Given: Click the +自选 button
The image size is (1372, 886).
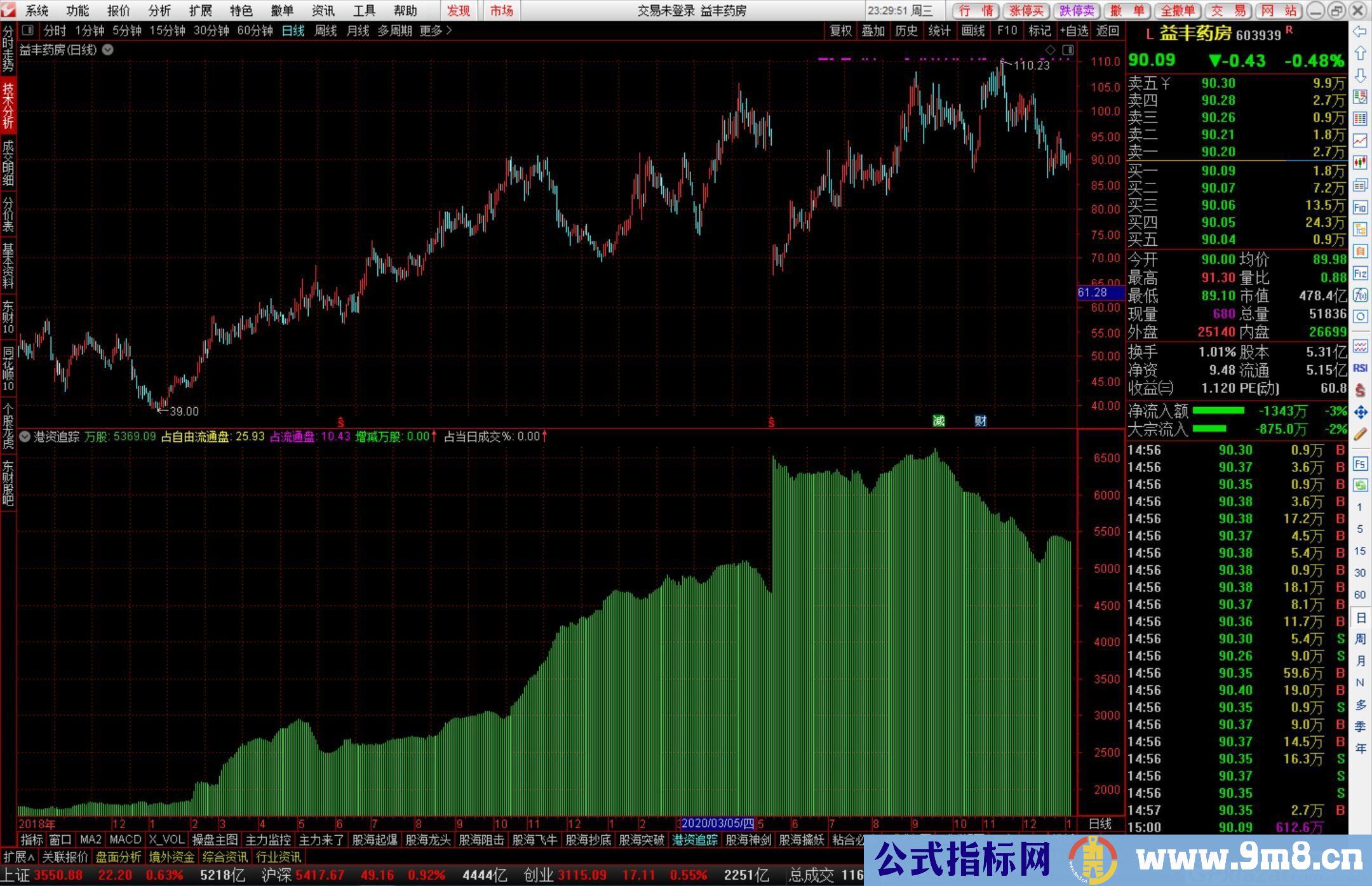Looking at the screenshot, I should (1074, 30).
